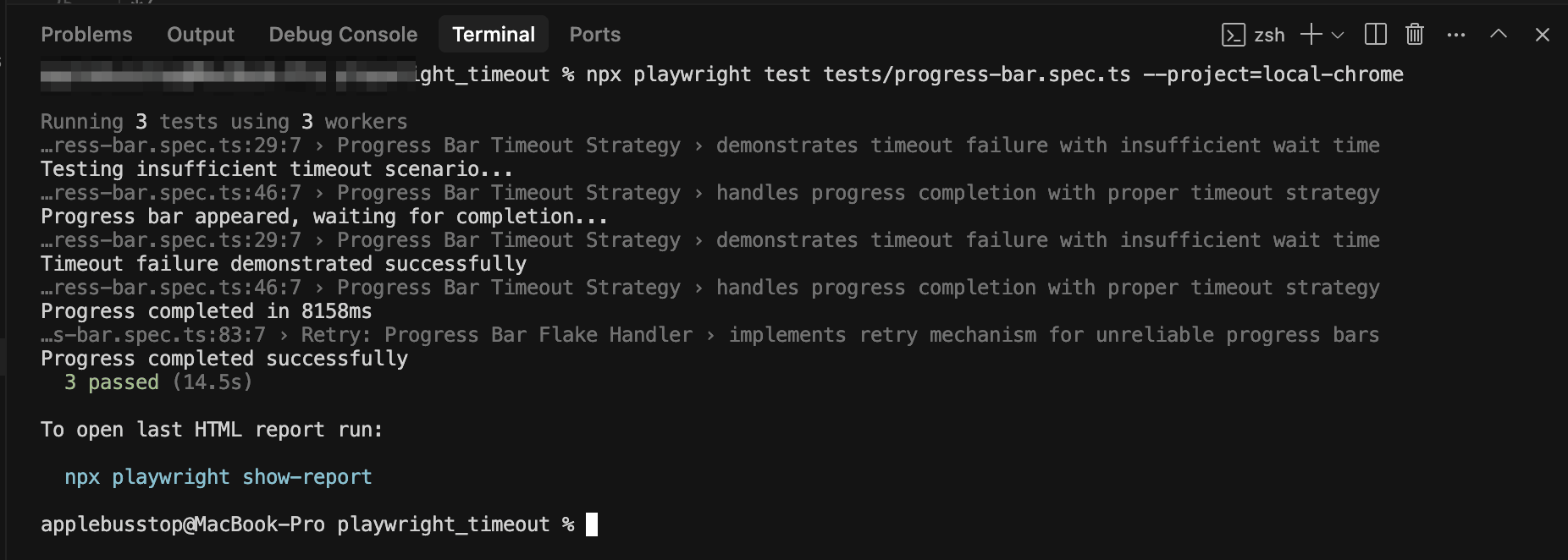The height and width of the screenshot is (560, 1568).
Task: Open progress-bar.spec.ts:29:7 file link
Action: [169, 145]
